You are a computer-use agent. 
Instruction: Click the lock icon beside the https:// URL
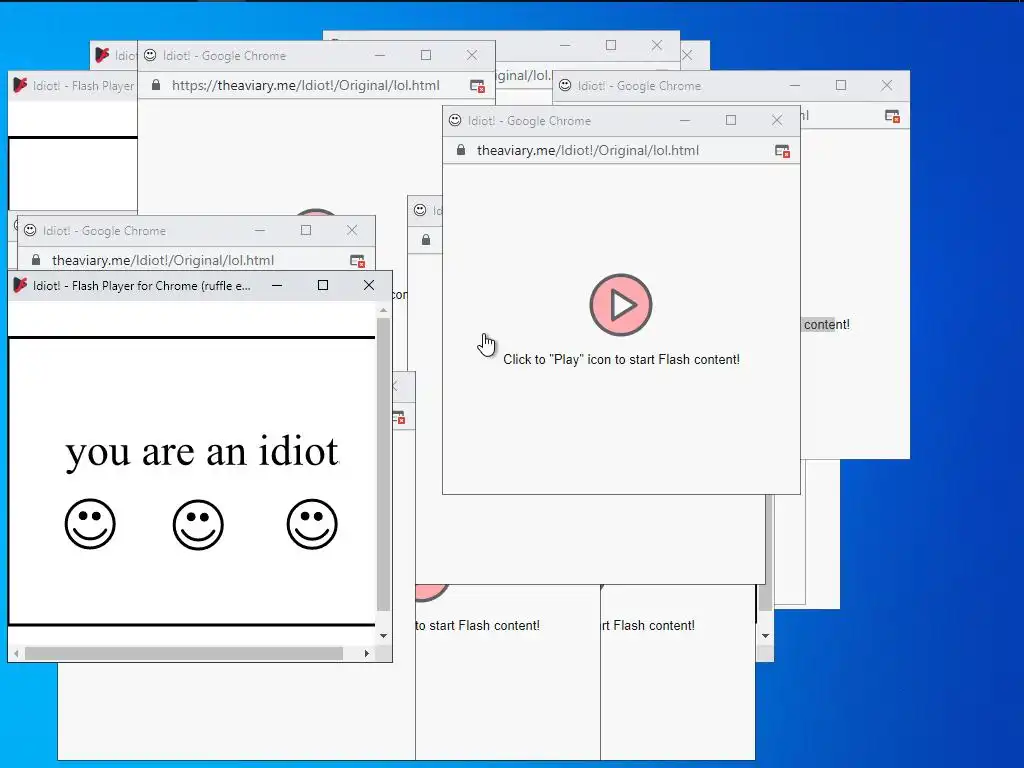coord(155,86)
